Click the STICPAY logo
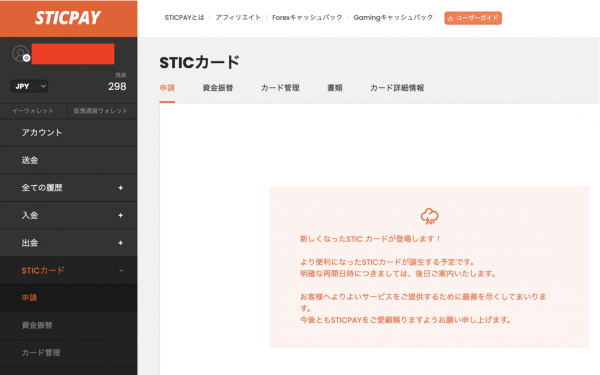This screenshot has width=600, height=375. [x=68, y=18]
